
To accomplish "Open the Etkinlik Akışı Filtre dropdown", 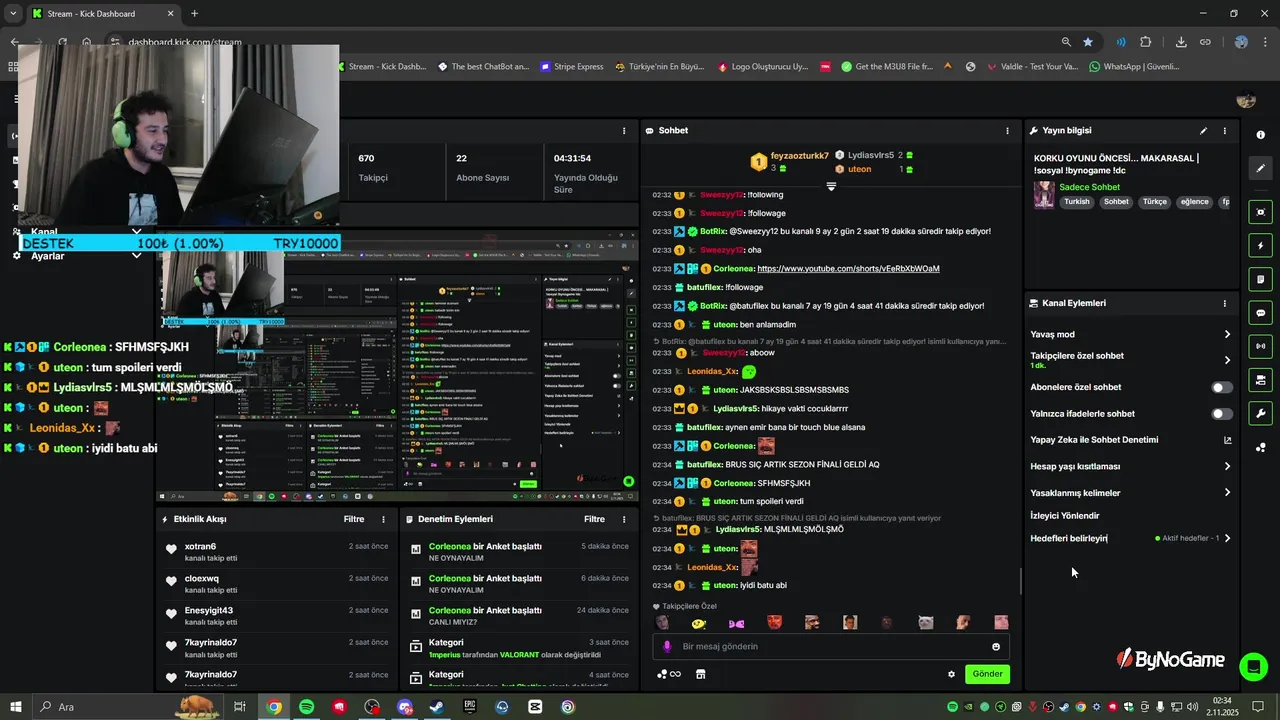I will click(x=354, y=519).
